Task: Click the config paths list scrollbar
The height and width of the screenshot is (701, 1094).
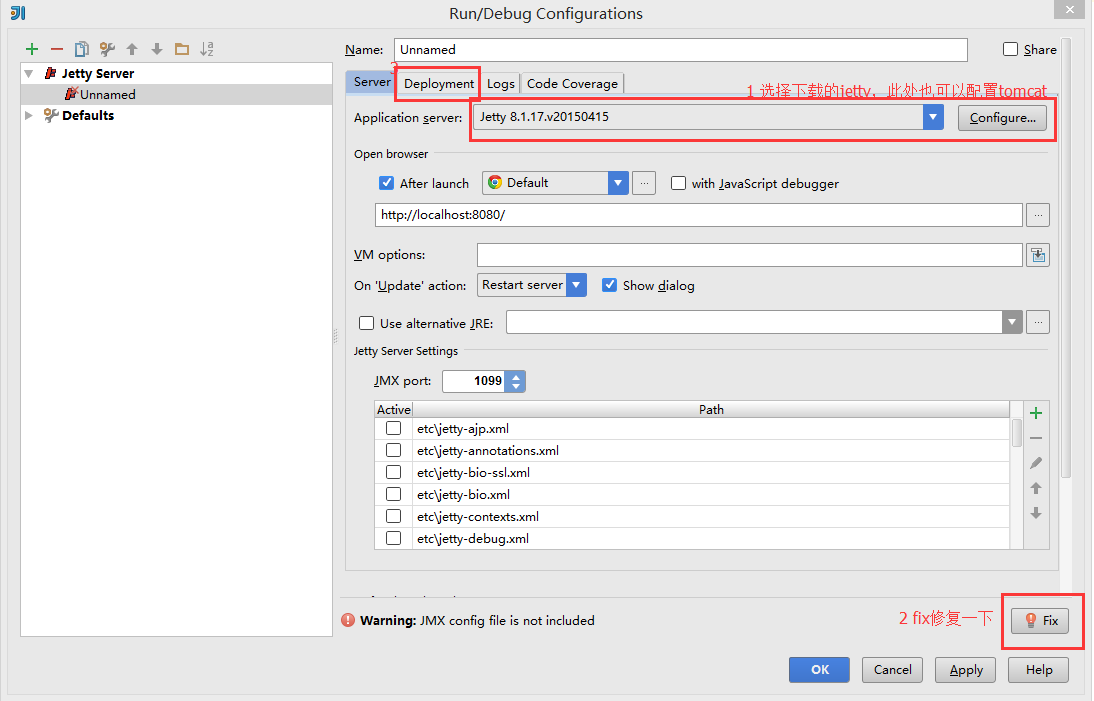Action: tap(1017, 432)
